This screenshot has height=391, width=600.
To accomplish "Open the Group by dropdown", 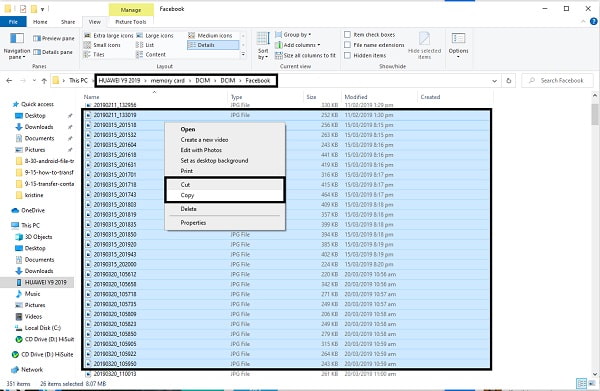I will coord(293,35).
